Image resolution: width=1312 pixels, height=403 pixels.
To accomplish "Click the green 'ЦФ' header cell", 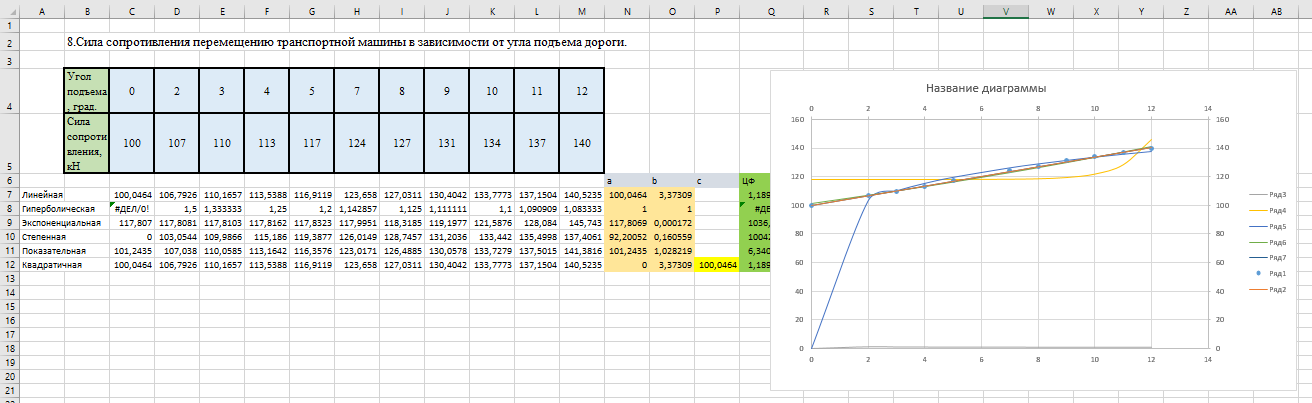I will coord(753,180).
